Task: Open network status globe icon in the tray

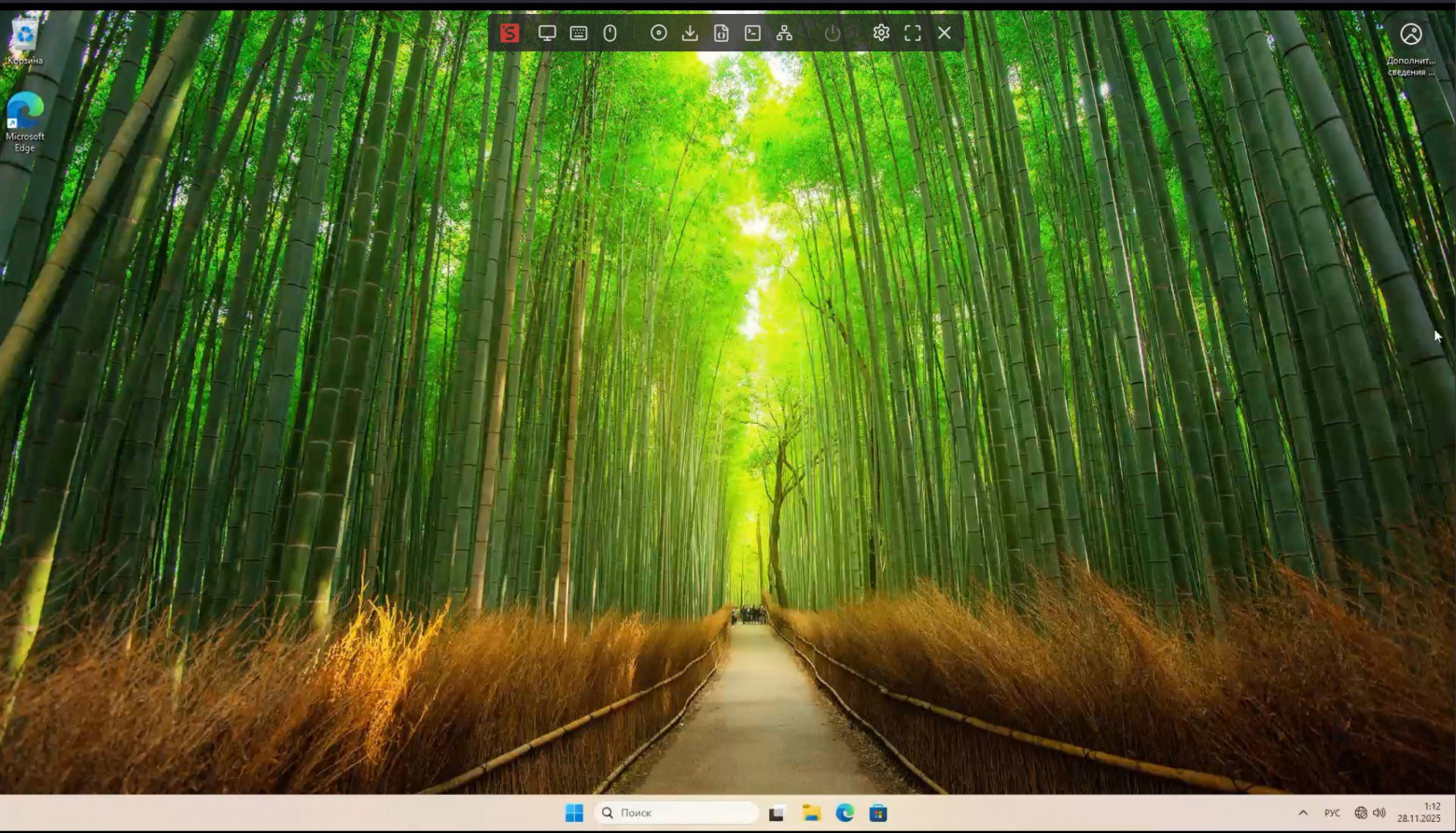Action: 1361,813
